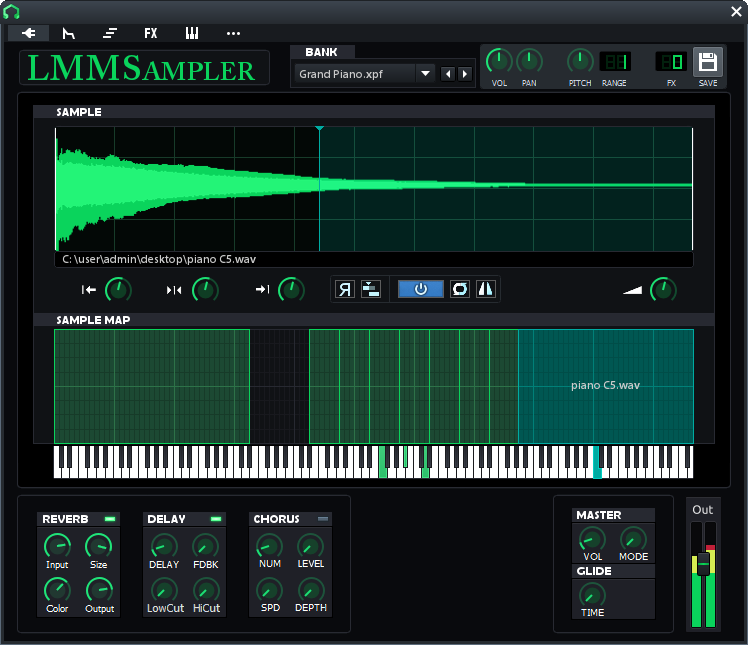Click the back arrow tab in toolbar
This screenshot has width=748, height=645.
(x=29, y=33)
